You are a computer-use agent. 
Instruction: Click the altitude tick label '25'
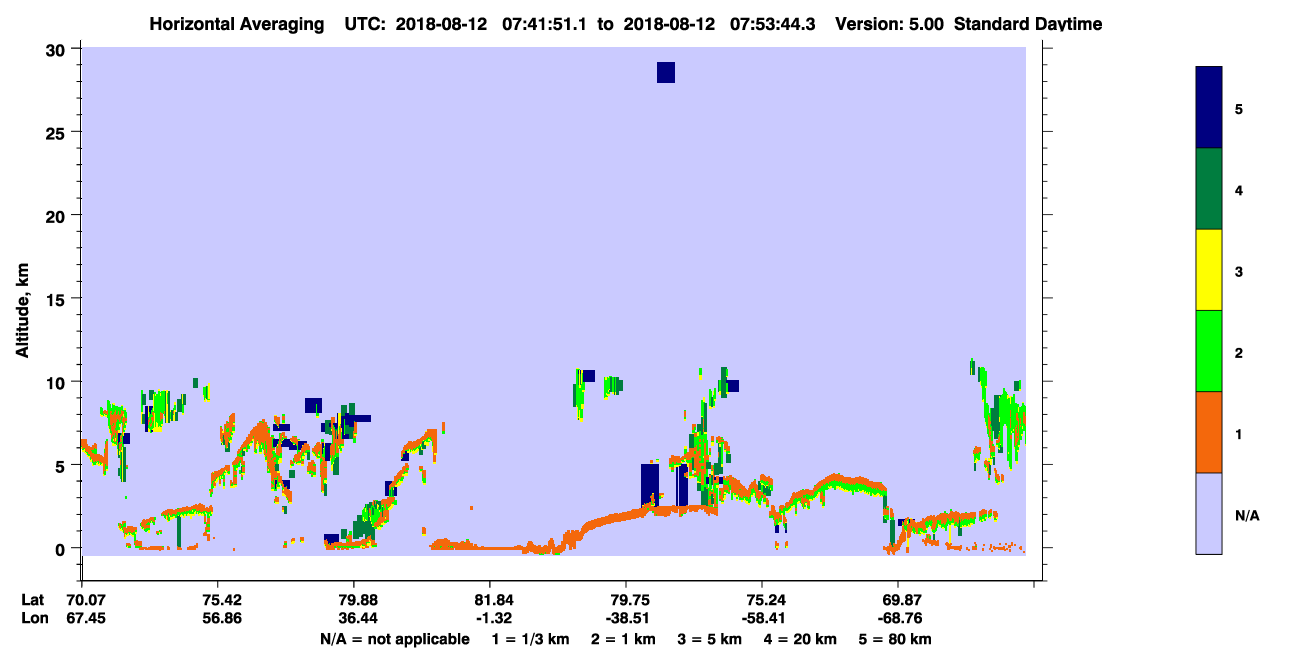pos(58,132)
